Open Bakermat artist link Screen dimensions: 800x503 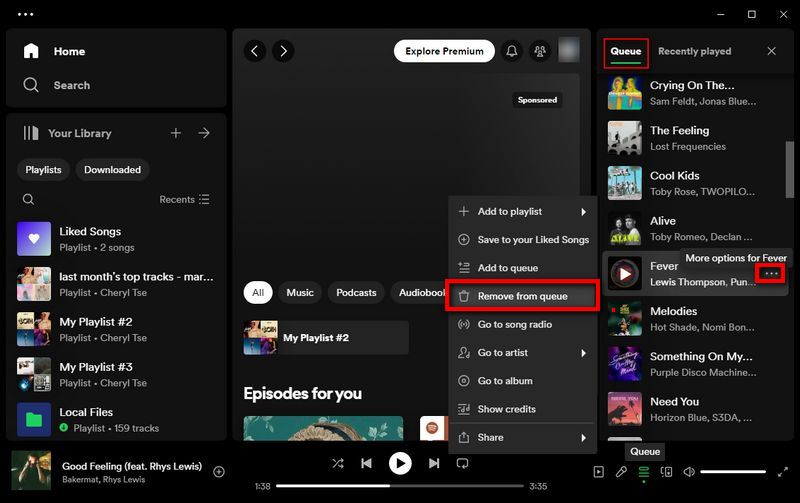click(x=79, y=480)
